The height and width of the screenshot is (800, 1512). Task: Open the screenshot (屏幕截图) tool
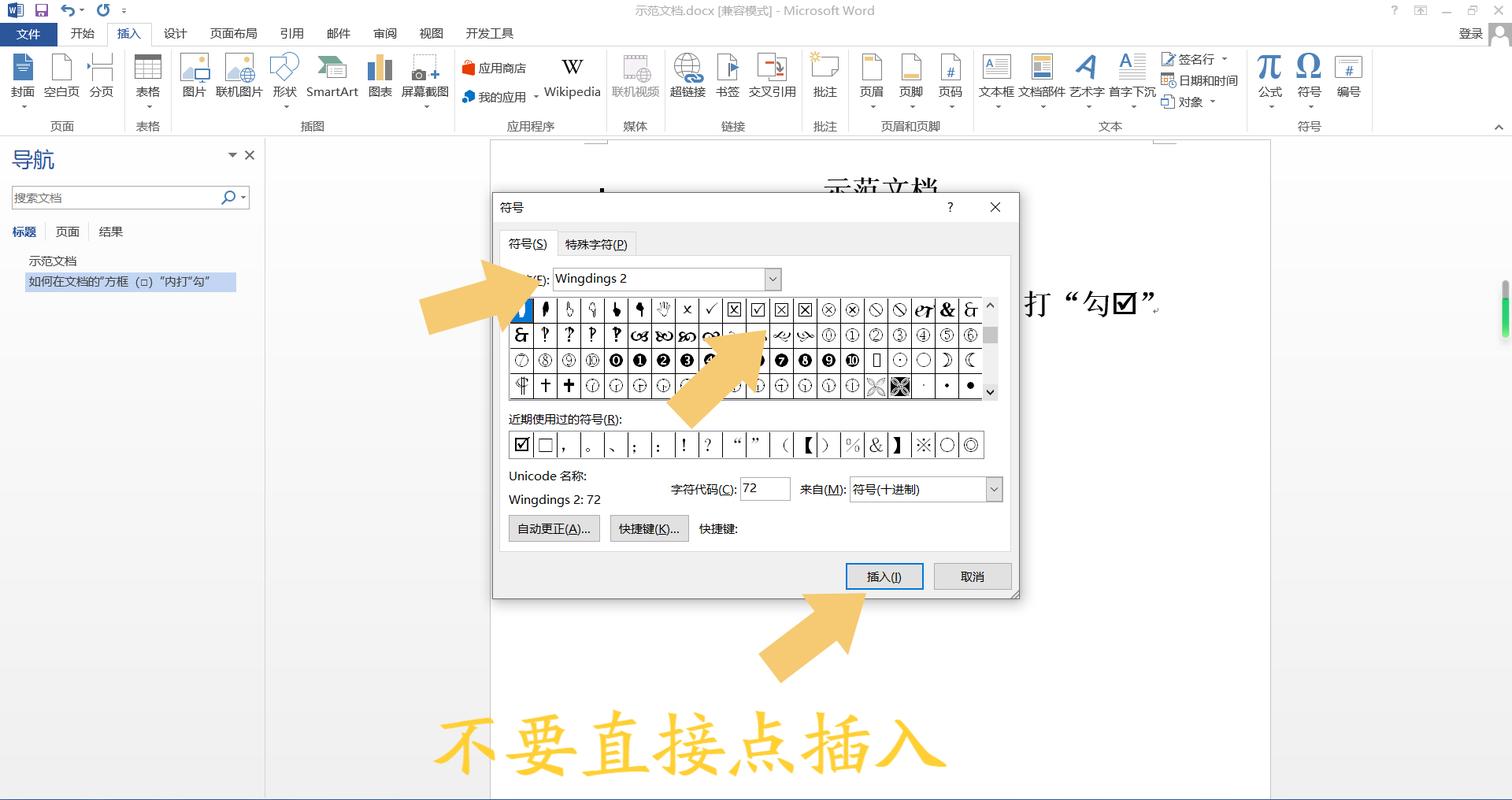click(425, 80)
